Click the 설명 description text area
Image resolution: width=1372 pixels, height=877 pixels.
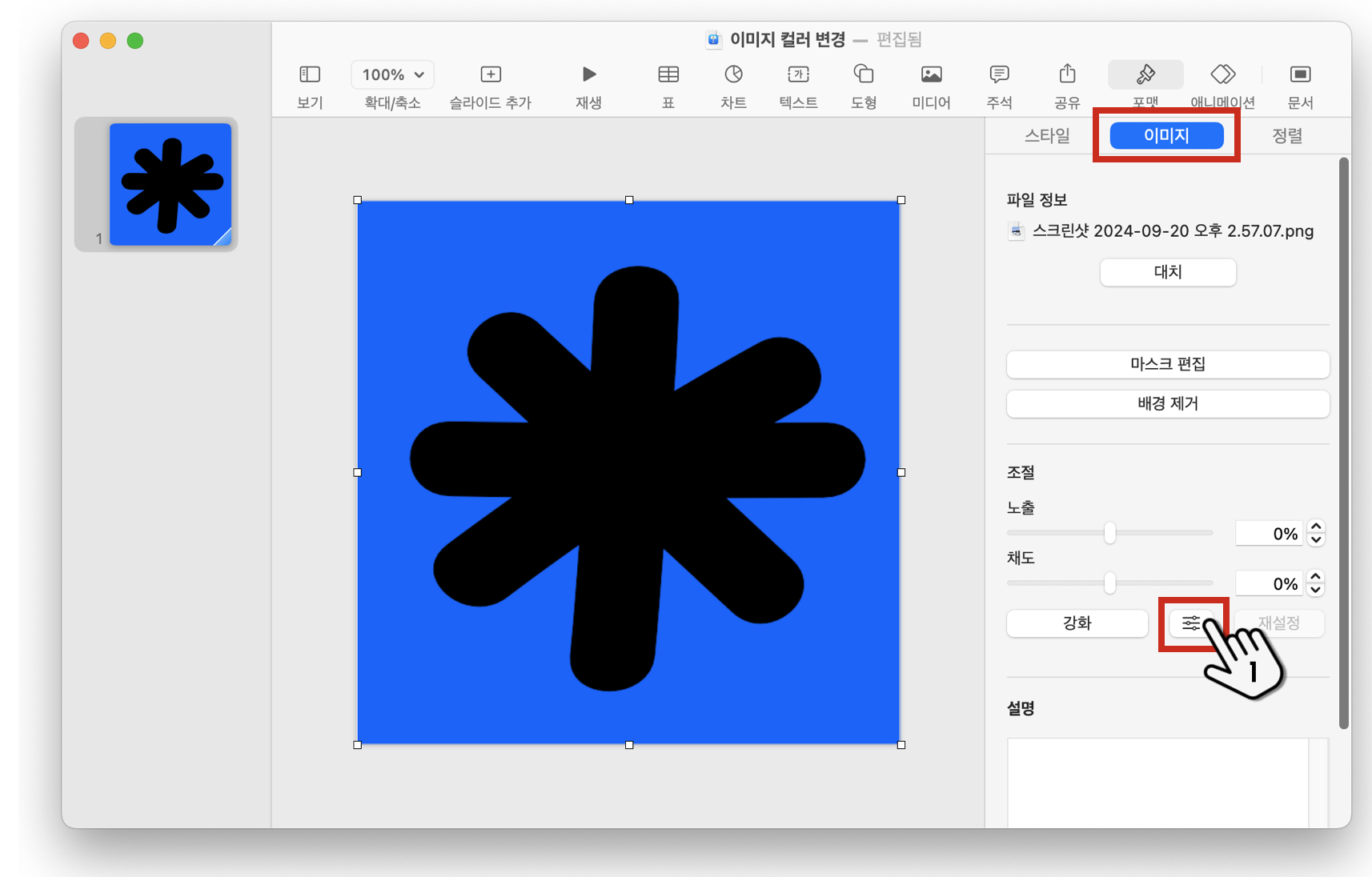[x=1158, y=783]
